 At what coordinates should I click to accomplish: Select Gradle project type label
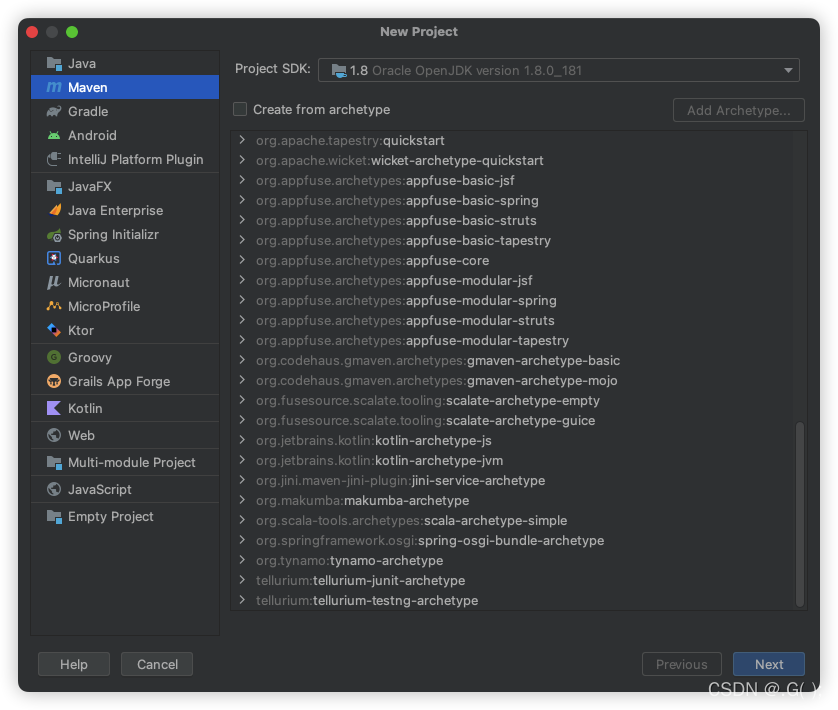88,111
